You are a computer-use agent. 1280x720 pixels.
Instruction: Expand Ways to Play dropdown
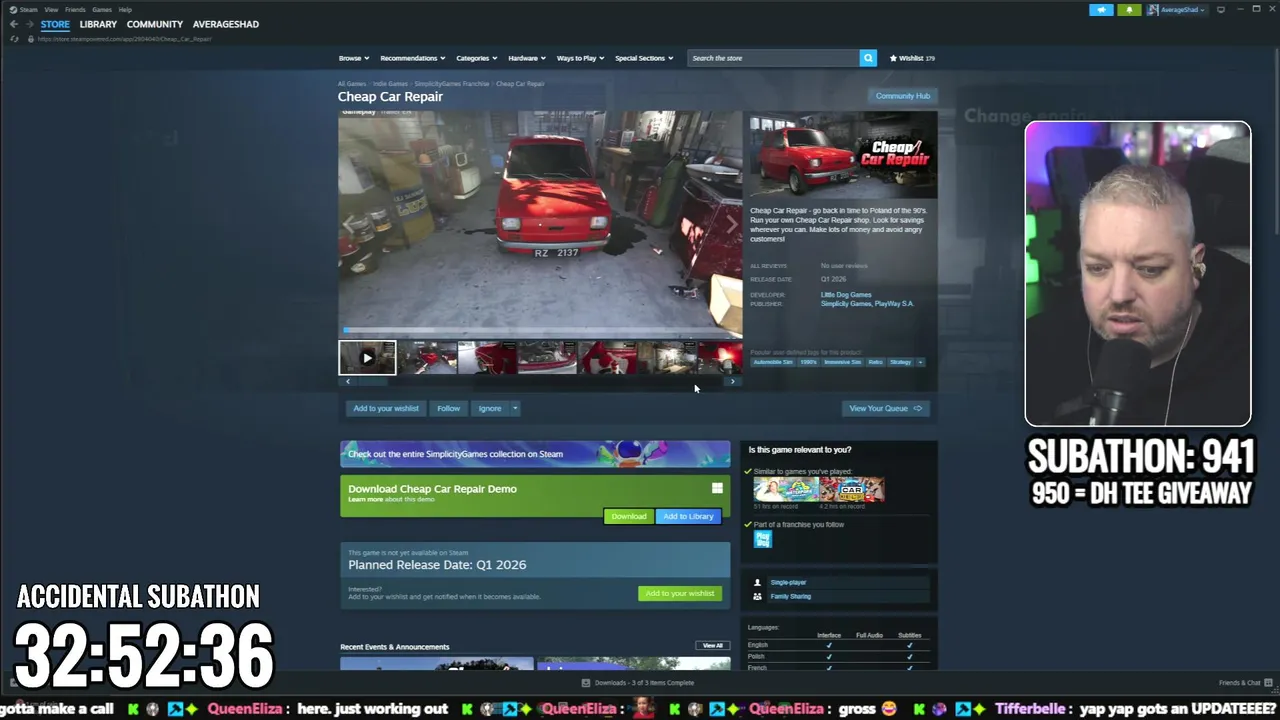(580, 58)
